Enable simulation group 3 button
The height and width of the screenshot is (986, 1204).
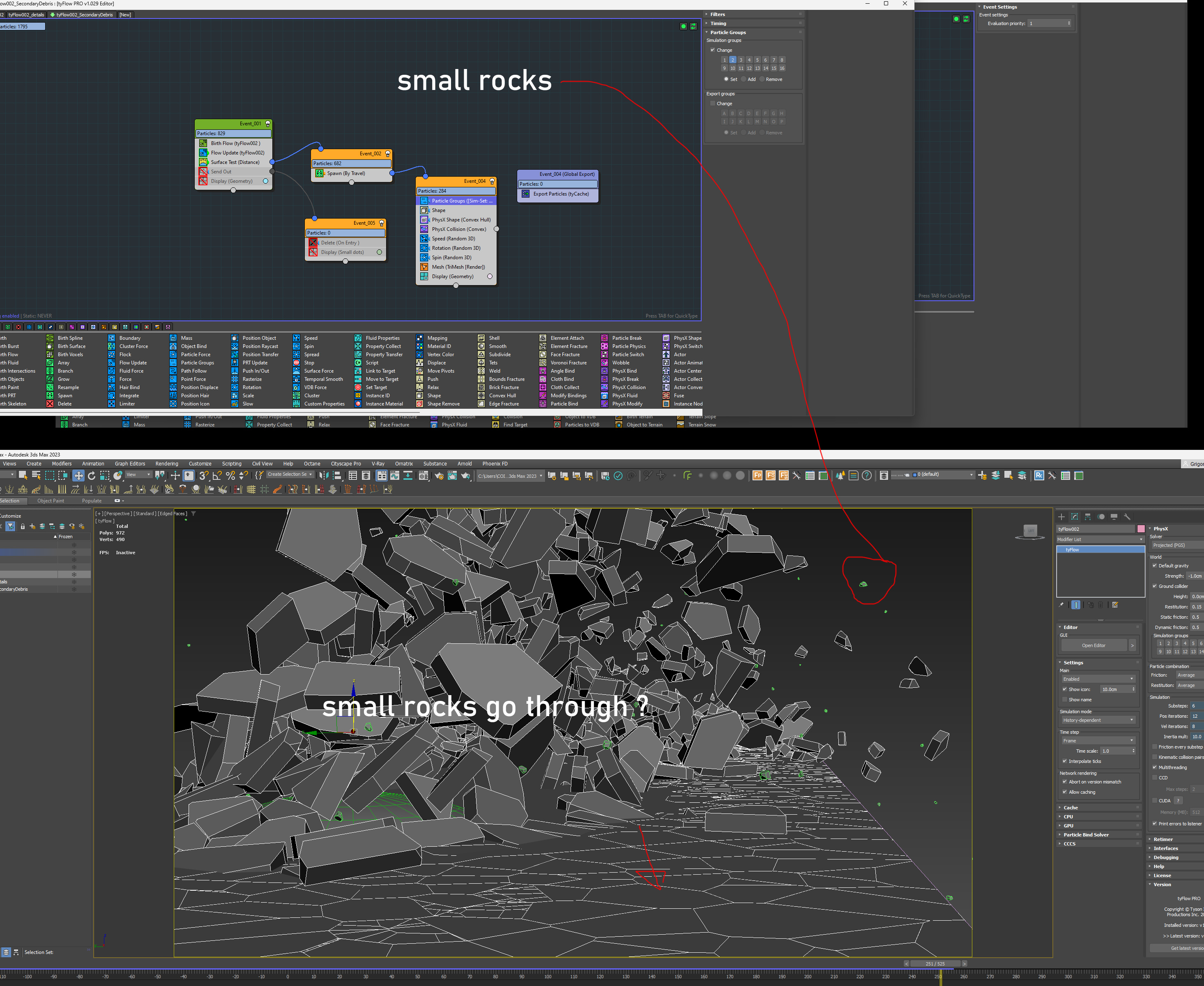(x=741, y=60)
